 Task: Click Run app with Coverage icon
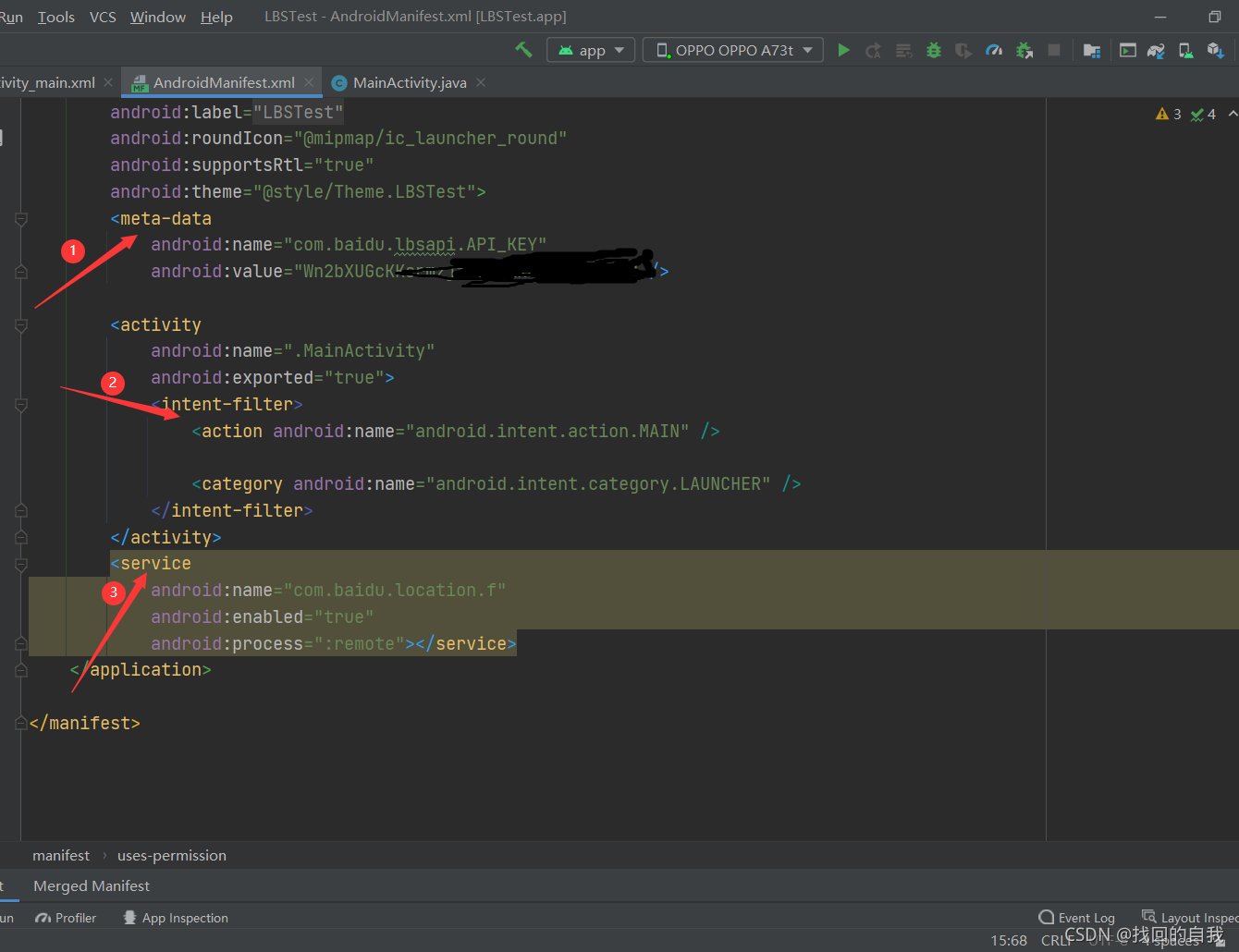963,50
